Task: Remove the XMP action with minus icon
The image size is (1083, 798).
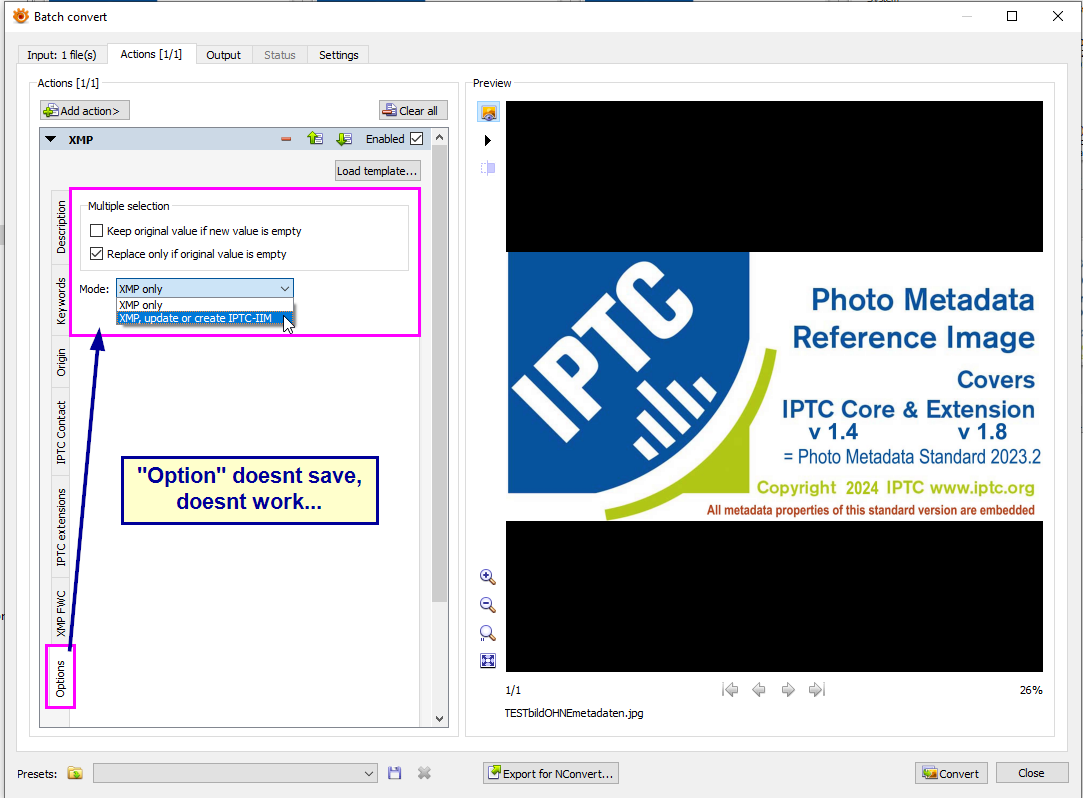Action: pyautogui.click(x=286, y=139)
